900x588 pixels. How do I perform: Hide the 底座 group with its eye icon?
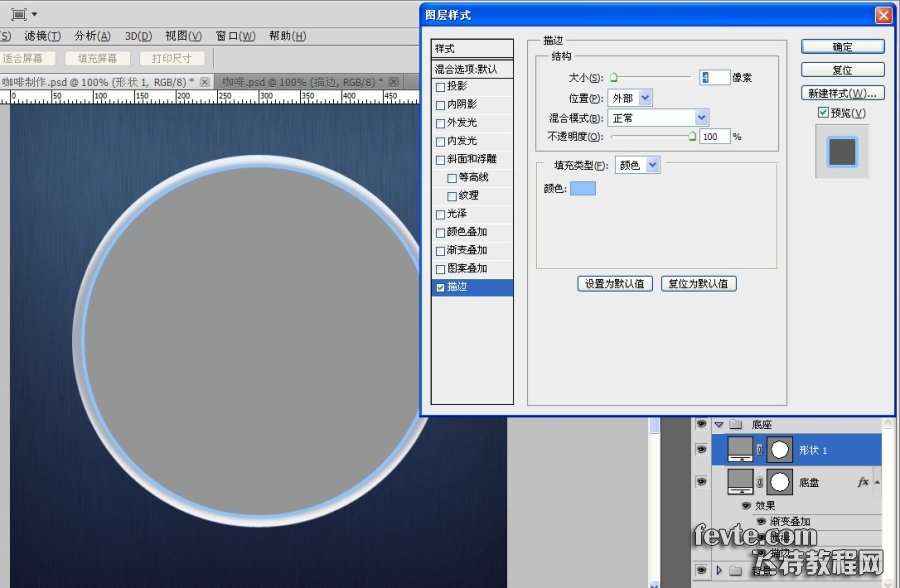tap(701, 424)
